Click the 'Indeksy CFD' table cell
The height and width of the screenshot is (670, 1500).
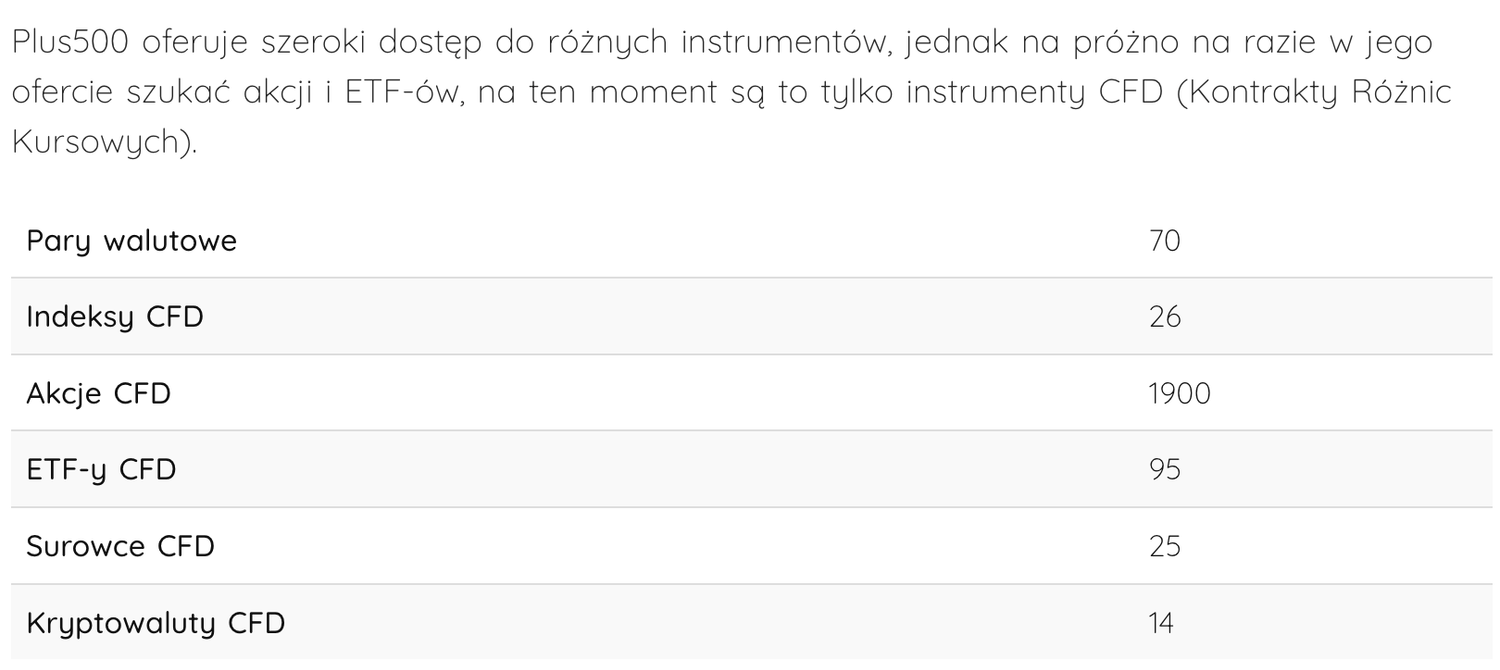[x=115, y=317]
